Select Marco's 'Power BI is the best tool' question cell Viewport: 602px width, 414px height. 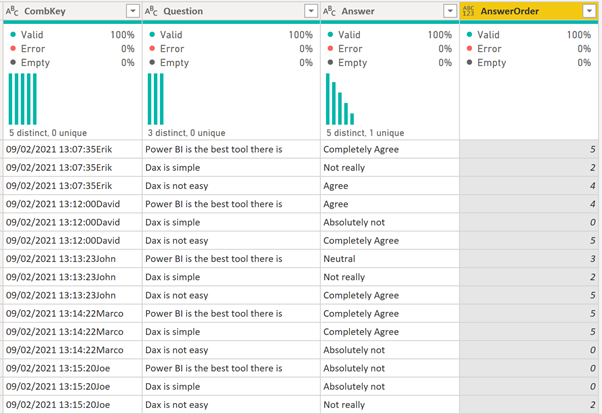[x=231, y=314]
